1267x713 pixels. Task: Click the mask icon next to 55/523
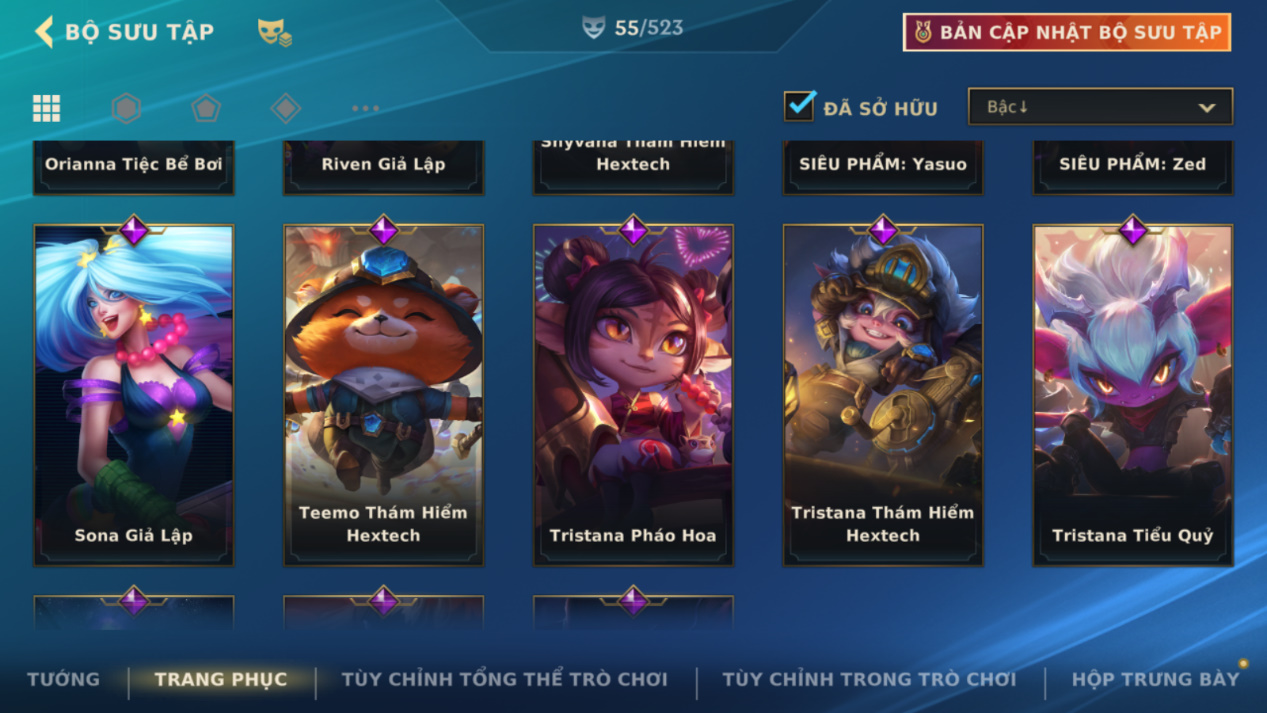tap(594, 28)
